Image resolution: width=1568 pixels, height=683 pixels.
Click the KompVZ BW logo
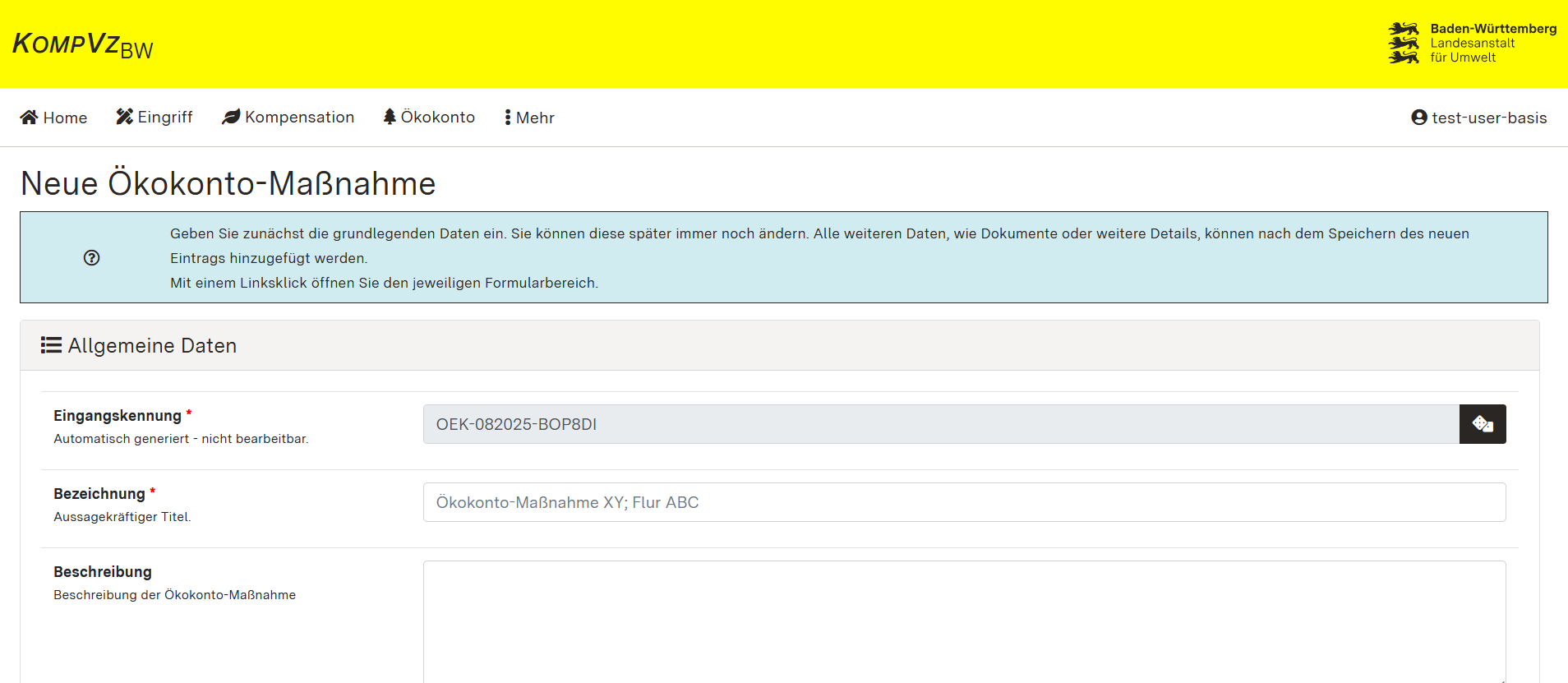pyautogui.click(x=83, y=44)
